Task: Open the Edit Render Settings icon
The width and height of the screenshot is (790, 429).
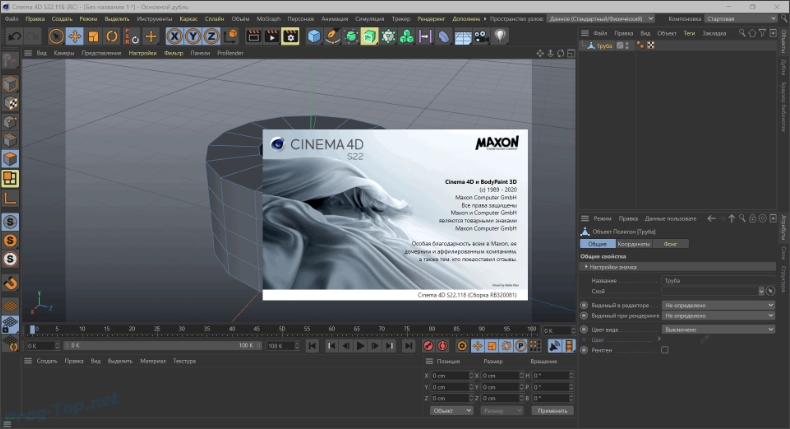Action: [290, 36]
